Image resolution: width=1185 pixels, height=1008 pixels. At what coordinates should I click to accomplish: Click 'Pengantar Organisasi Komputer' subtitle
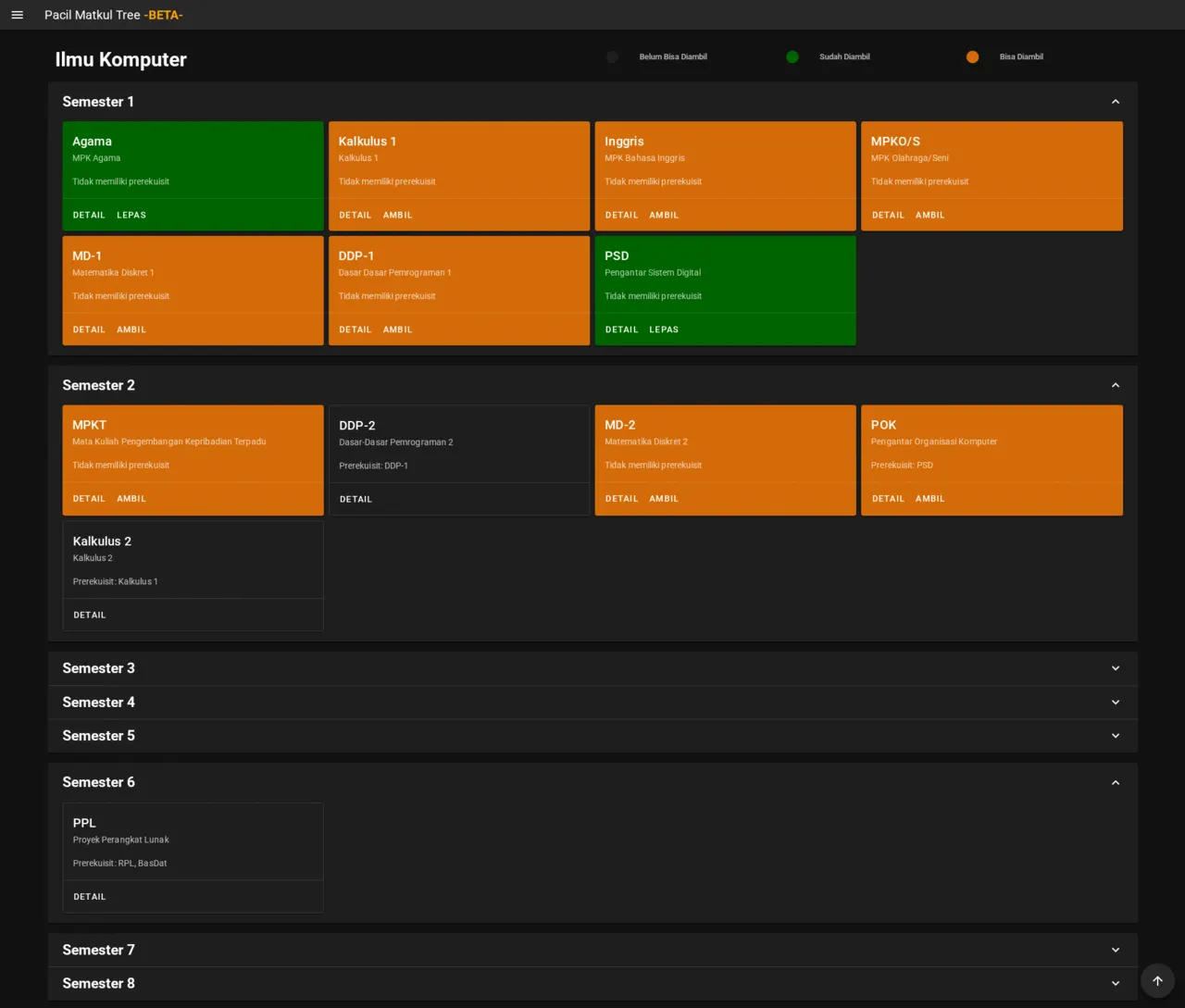(934, 442)
